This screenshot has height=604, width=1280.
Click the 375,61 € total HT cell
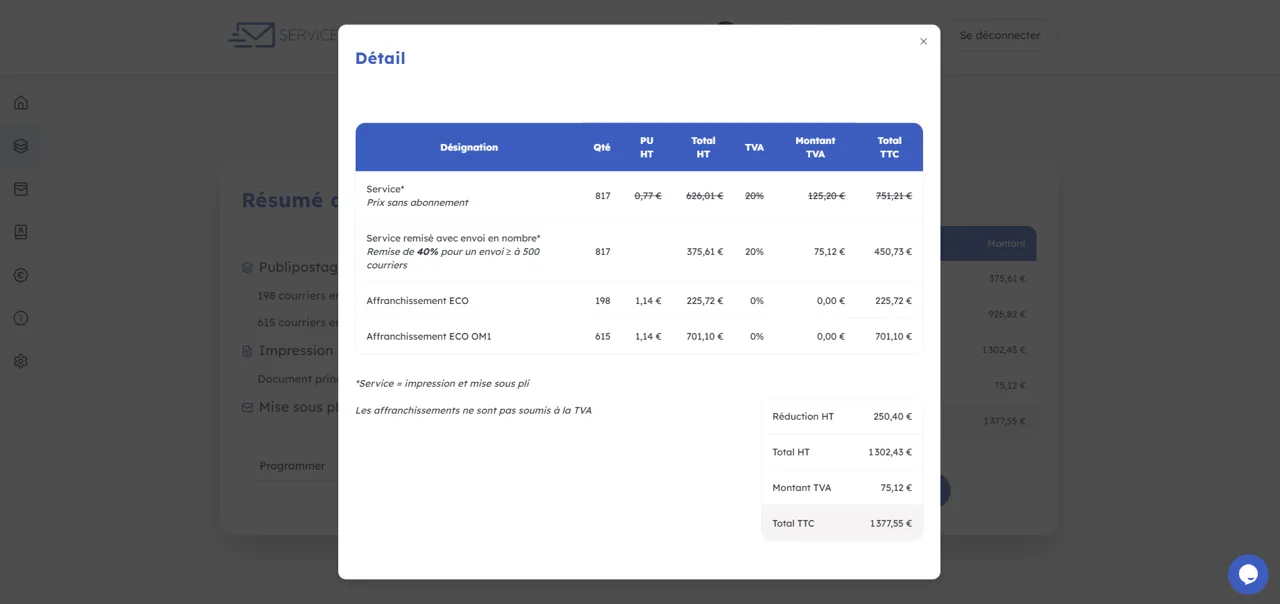point(704,252)
